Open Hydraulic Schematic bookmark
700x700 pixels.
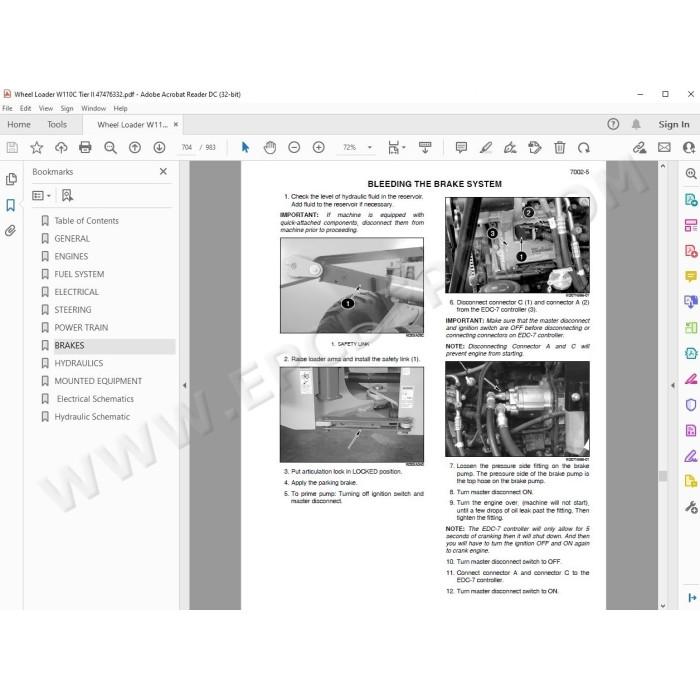92,417
